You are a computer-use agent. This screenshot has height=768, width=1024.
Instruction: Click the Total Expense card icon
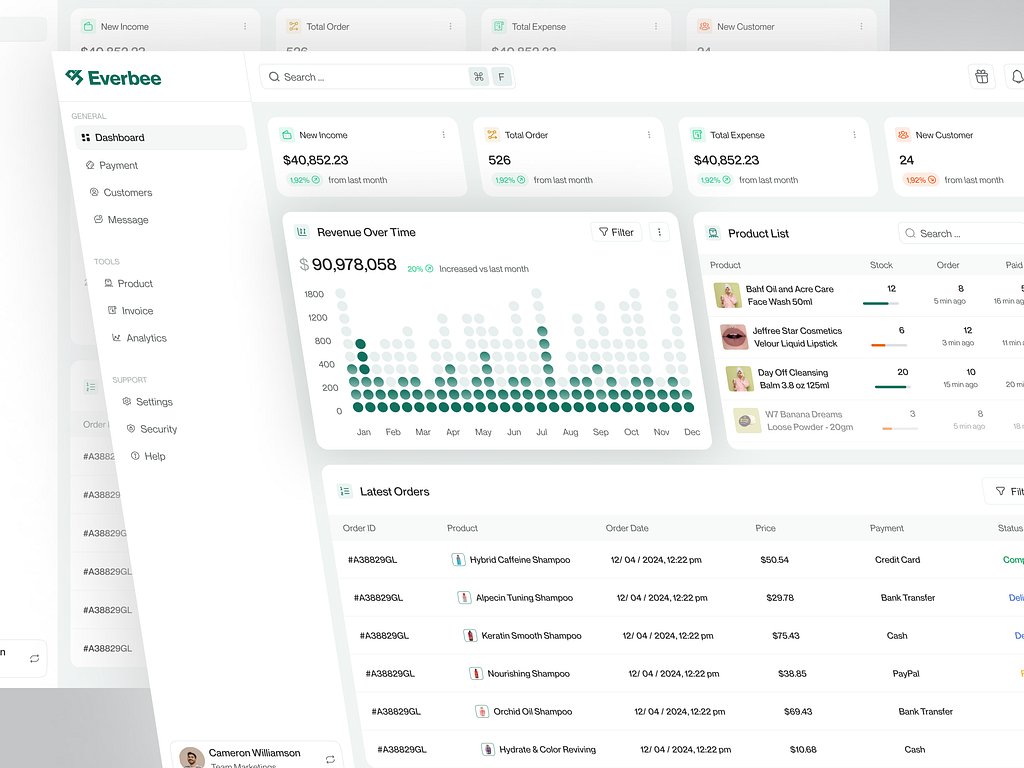coord(697,135)
